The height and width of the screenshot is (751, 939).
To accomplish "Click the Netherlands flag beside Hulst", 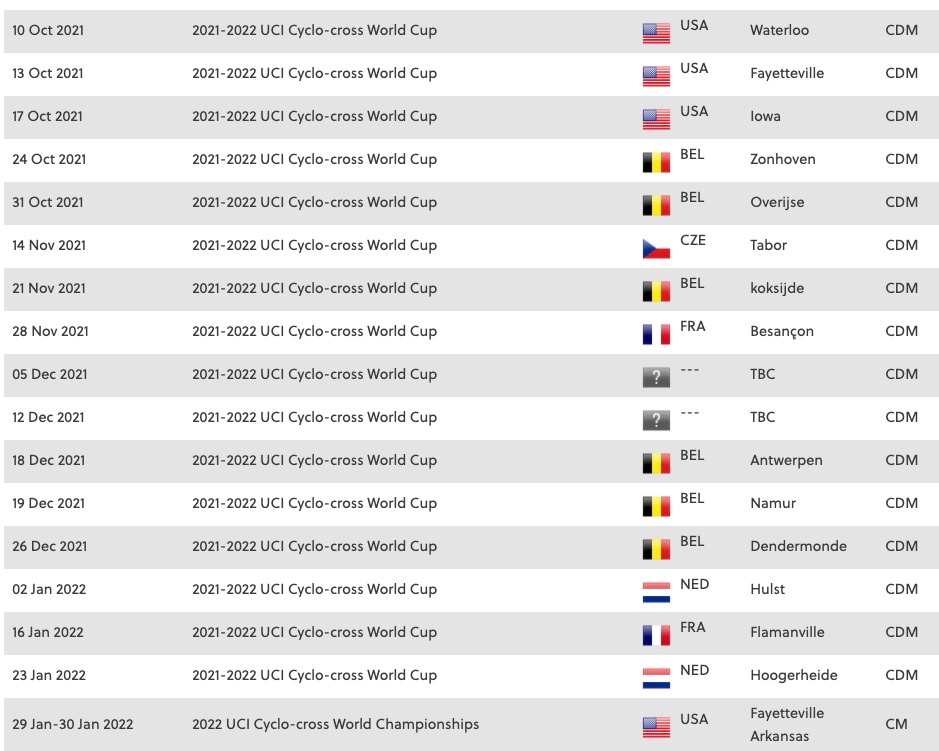I will 656,592.
